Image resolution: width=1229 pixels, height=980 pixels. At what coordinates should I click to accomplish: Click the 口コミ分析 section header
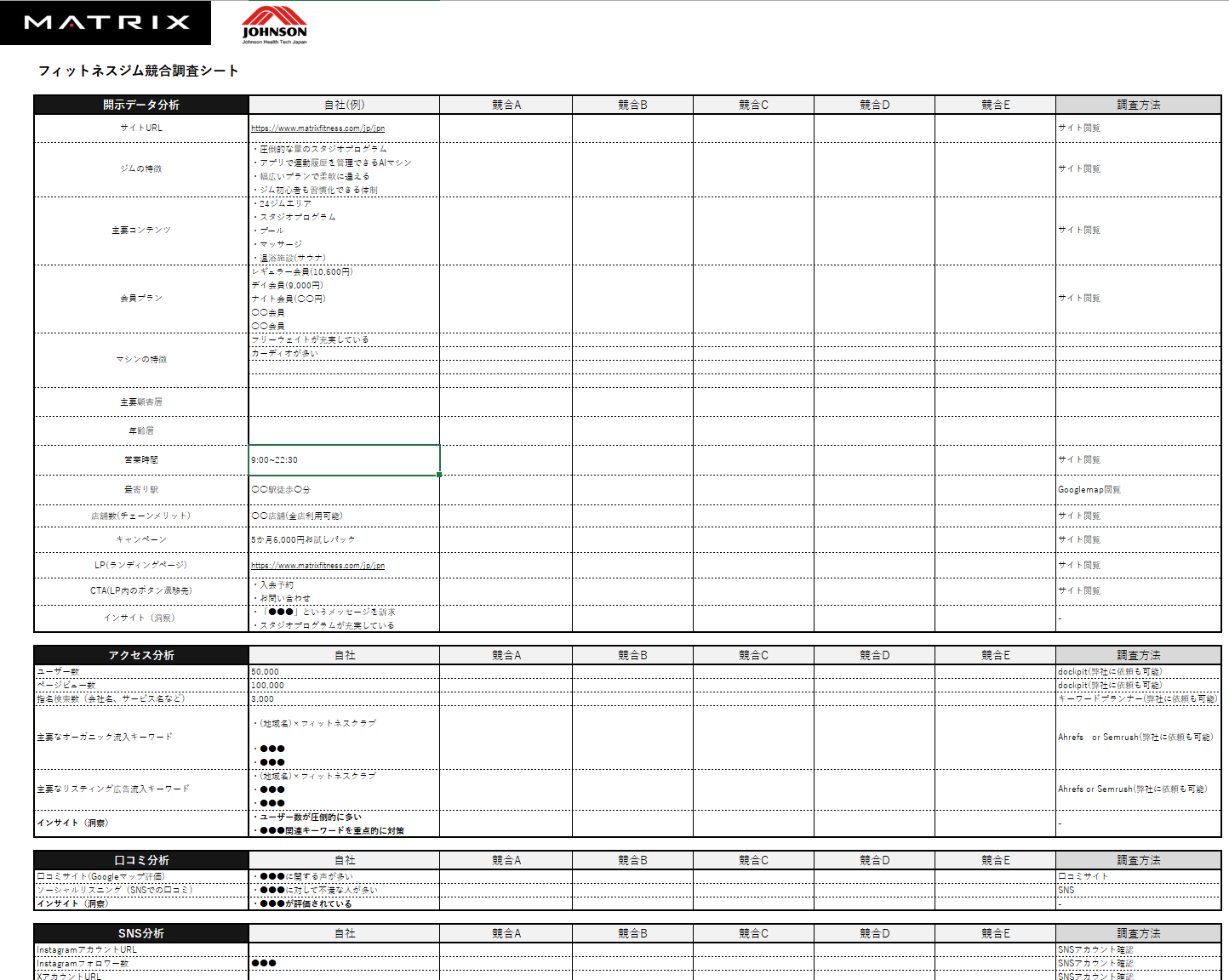tap(141, 860)
